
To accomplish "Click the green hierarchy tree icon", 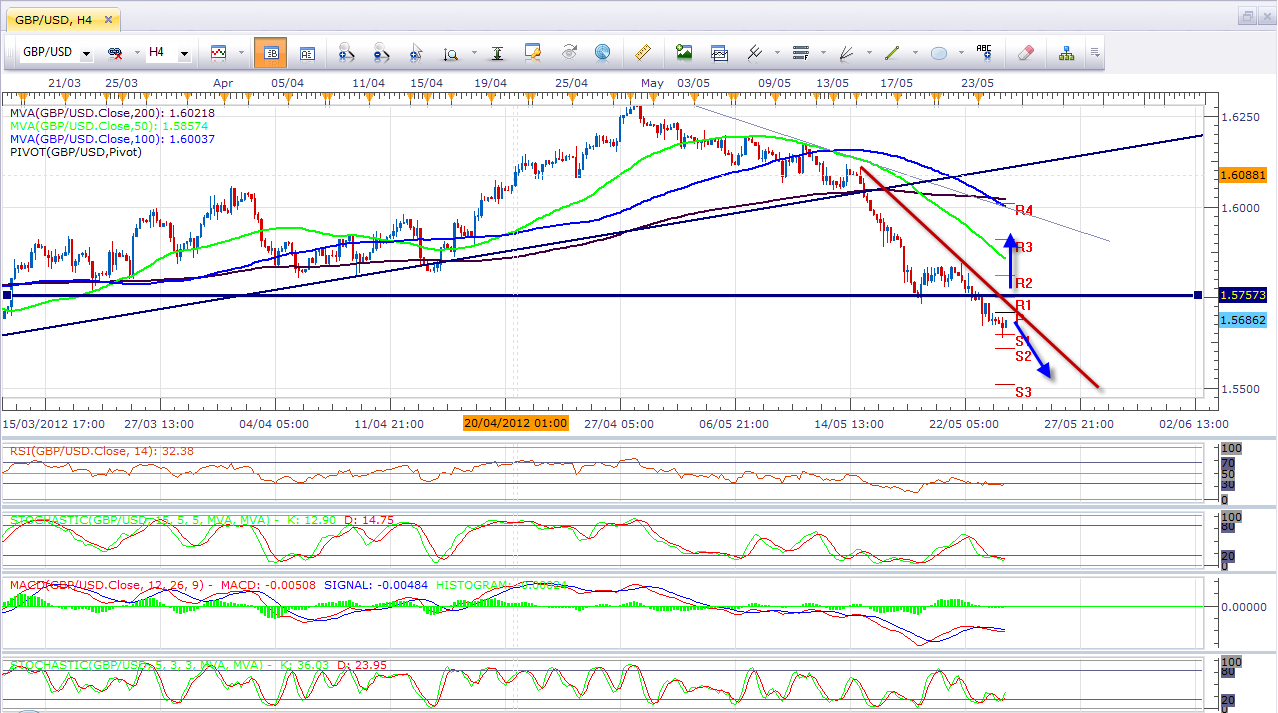I will [1066, 52].
